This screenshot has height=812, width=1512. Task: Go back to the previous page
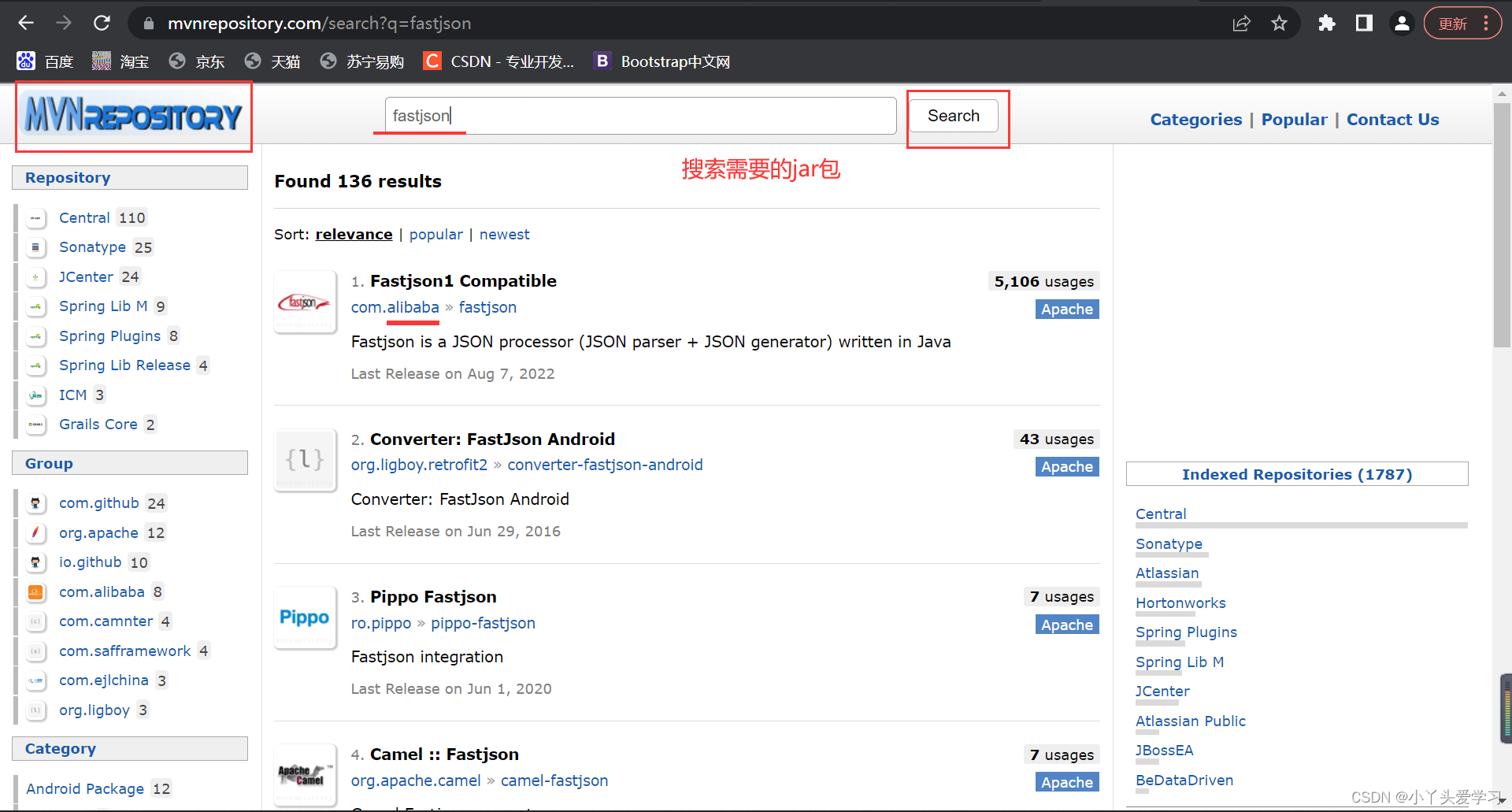26,23
